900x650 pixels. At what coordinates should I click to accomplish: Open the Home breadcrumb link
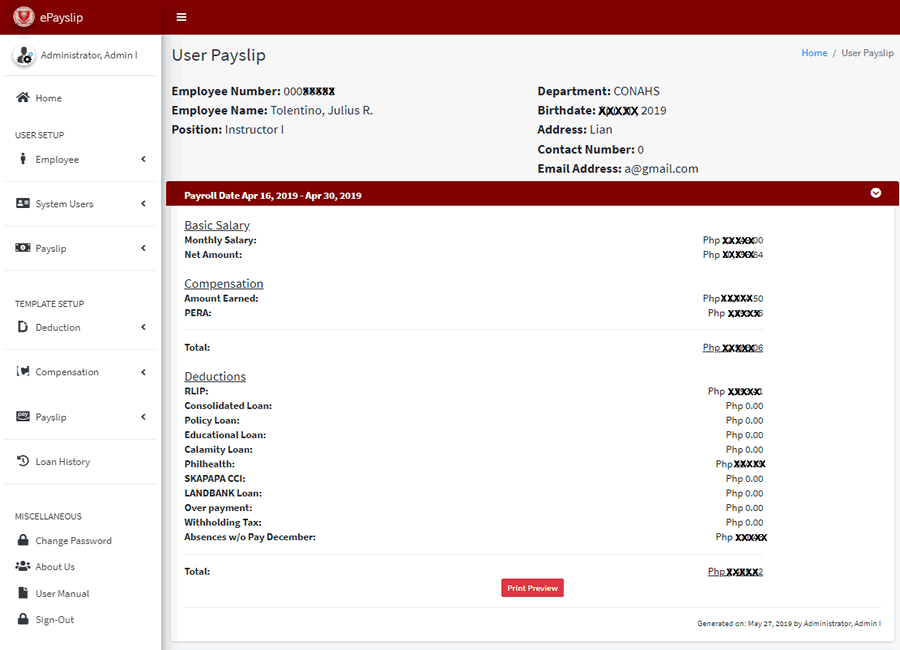coord(814,52)
